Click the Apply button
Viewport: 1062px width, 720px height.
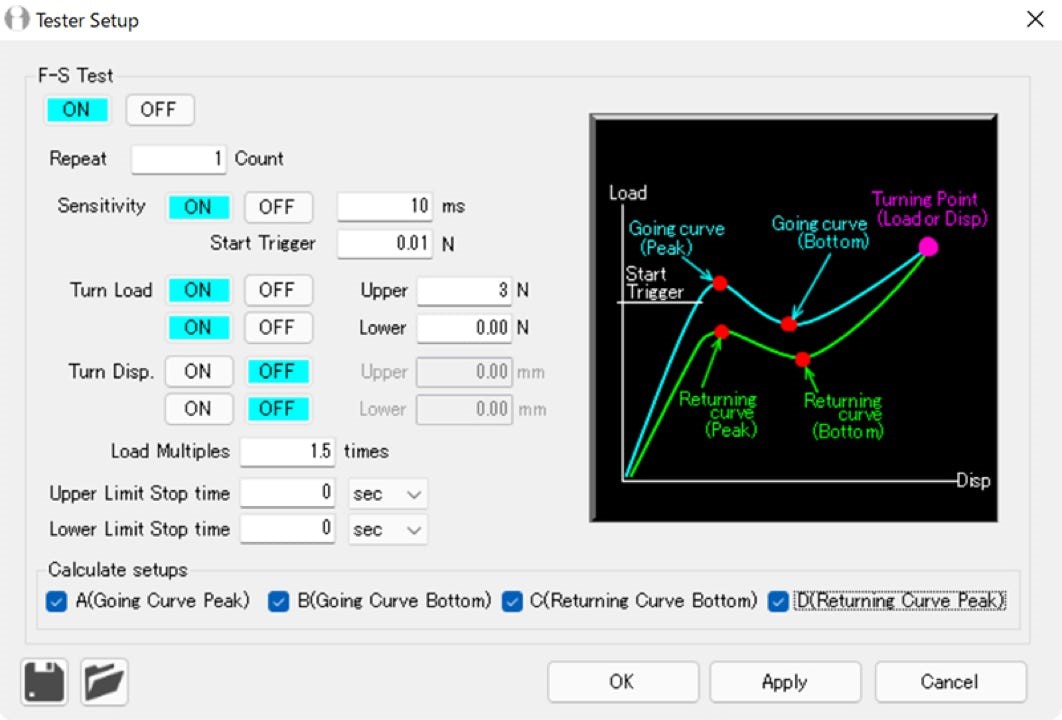click(784, 682)
